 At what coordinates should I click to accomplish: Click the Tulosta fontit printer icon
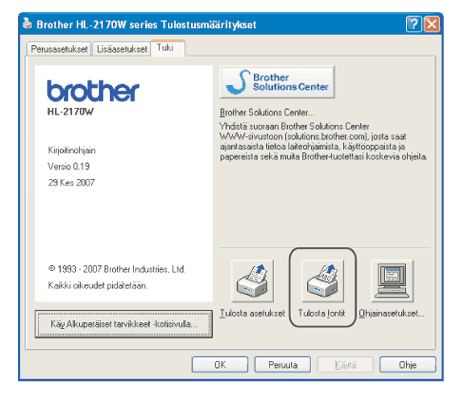pos(322,281)
